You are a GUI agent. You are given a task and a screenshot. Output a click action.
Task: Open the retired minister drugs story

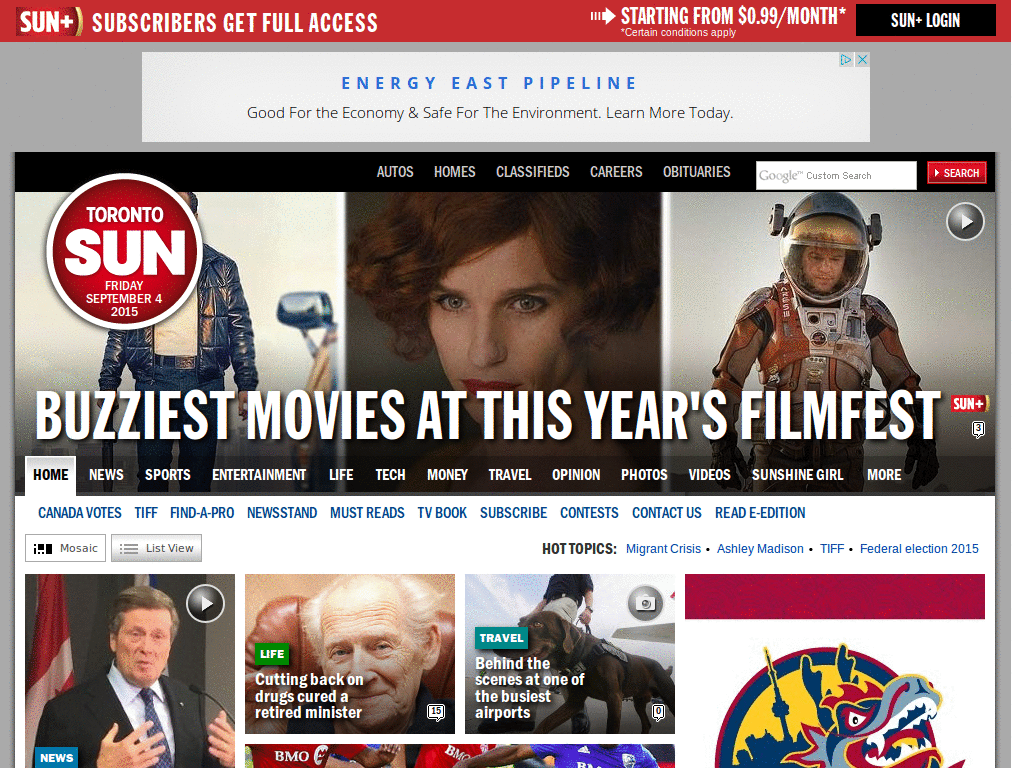tap(308, 696)
